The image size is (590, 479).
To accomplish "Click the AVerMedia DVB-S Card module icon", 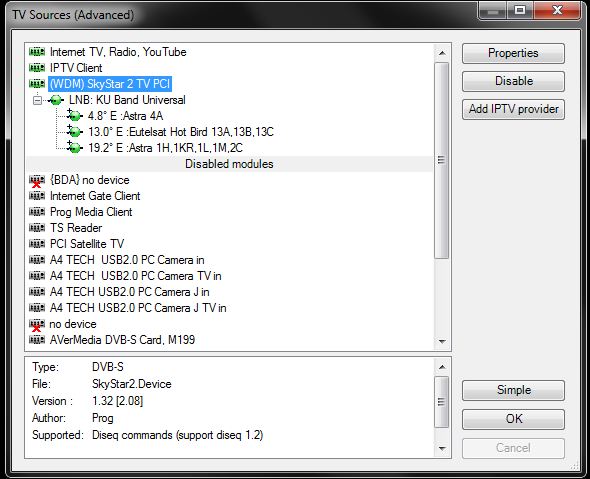I will tap(37, 340).
